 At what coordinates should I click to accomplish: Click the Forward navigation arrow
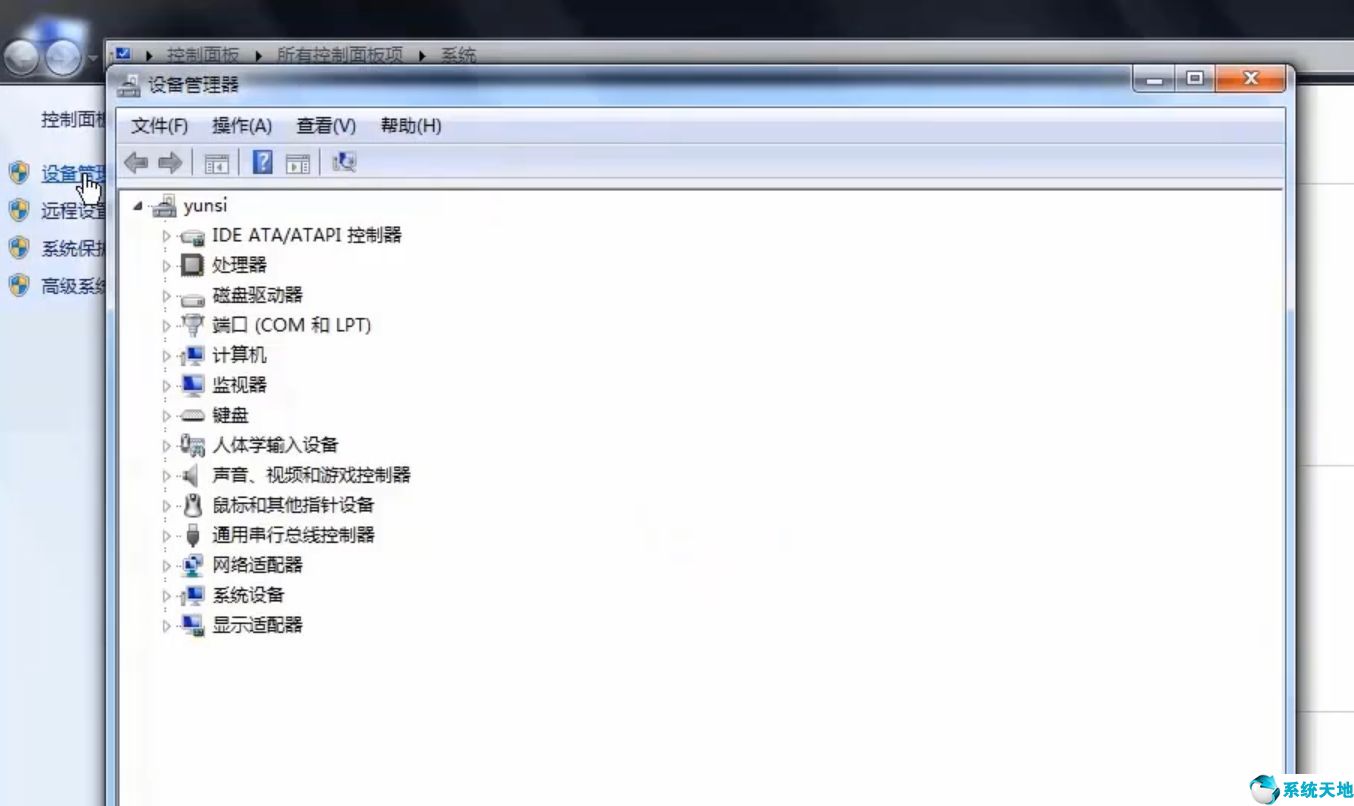[x=170, y=162]
